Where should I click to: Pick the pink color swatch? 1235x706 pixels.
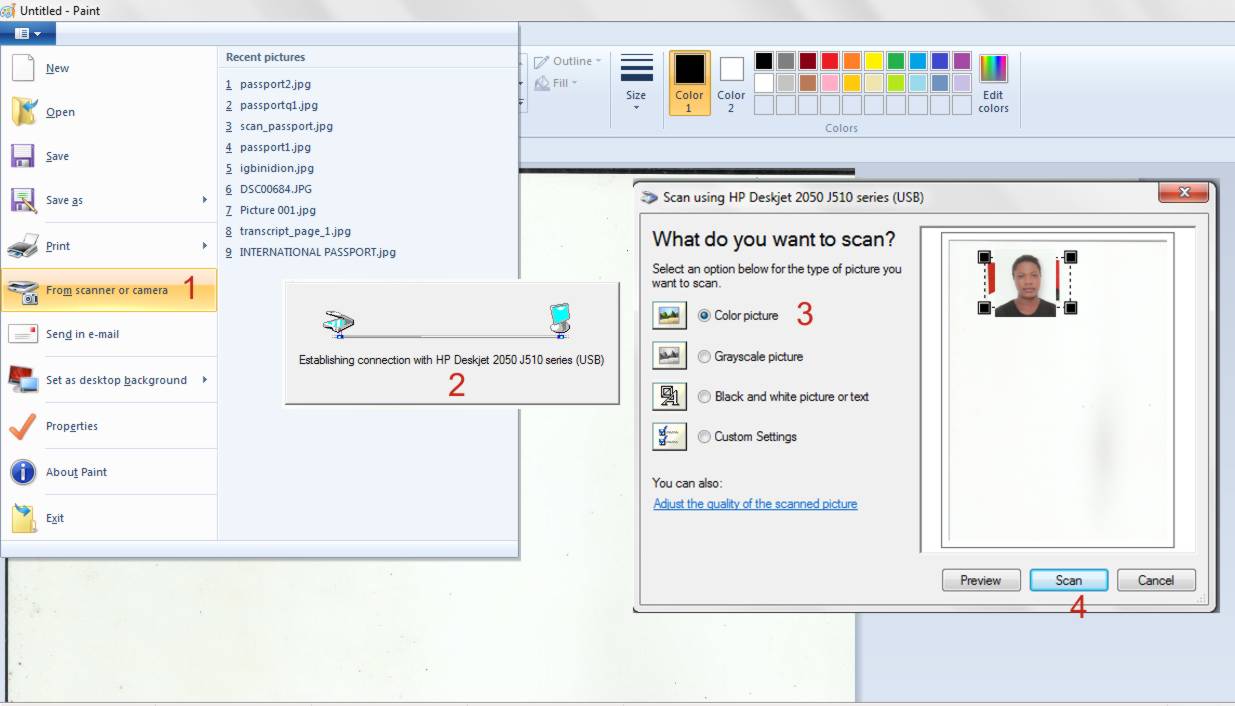(829, 83)
